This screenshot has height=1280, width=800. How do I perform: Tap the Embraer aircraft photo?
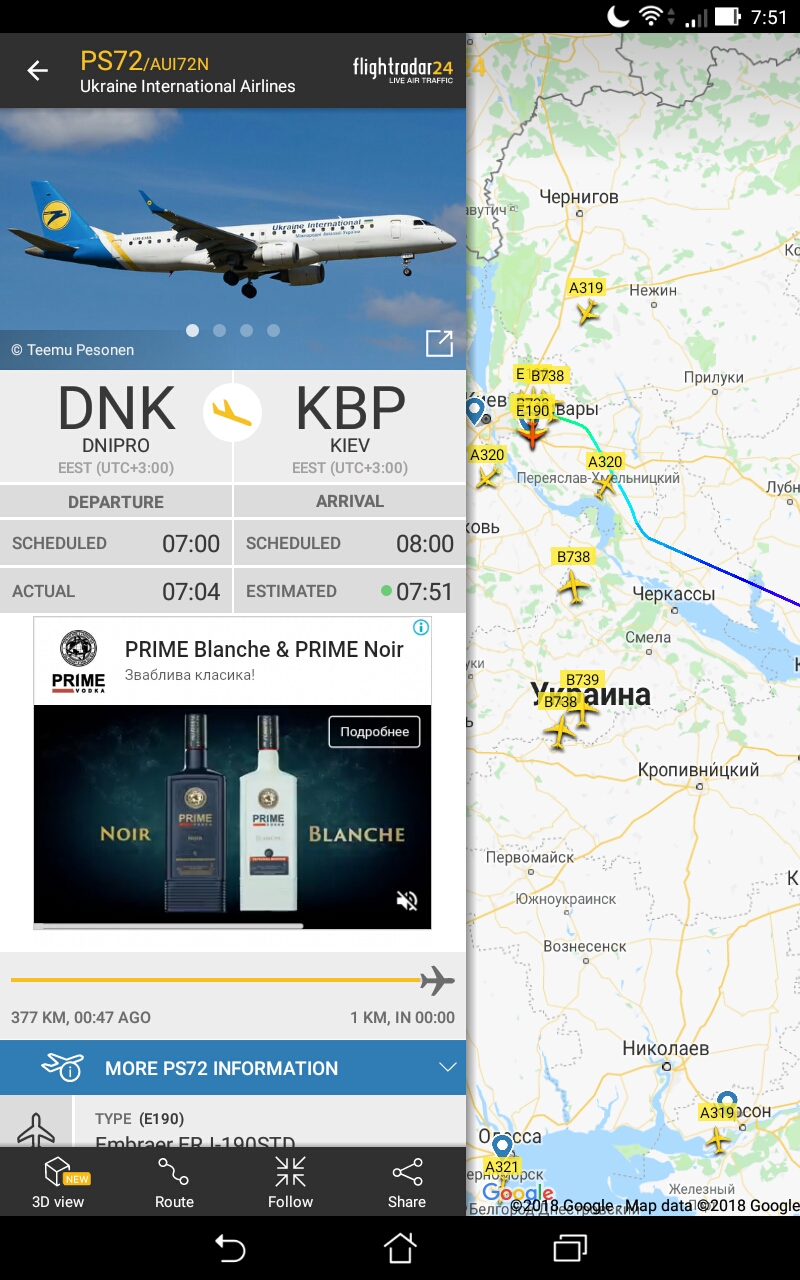(233, 239)
